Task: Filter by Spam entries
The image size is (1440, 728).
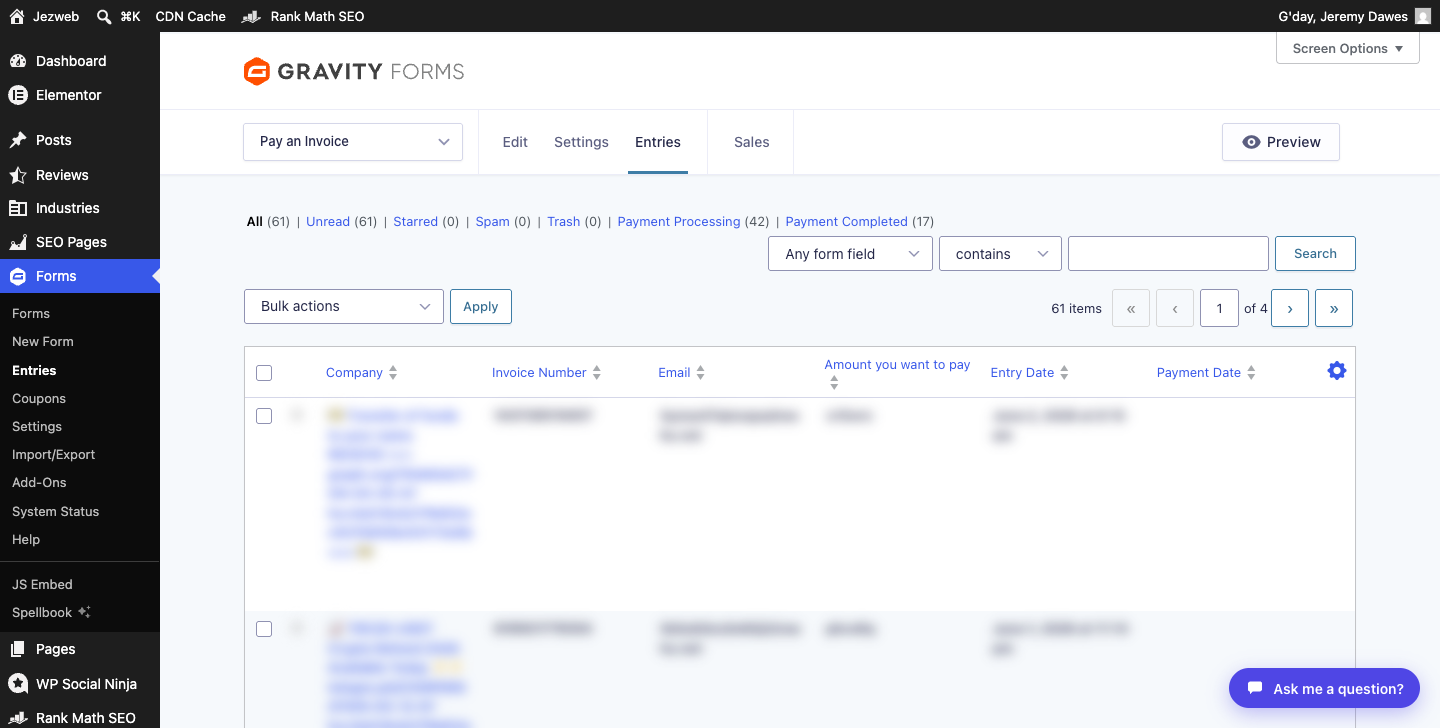Action: (x=492, y=222)
